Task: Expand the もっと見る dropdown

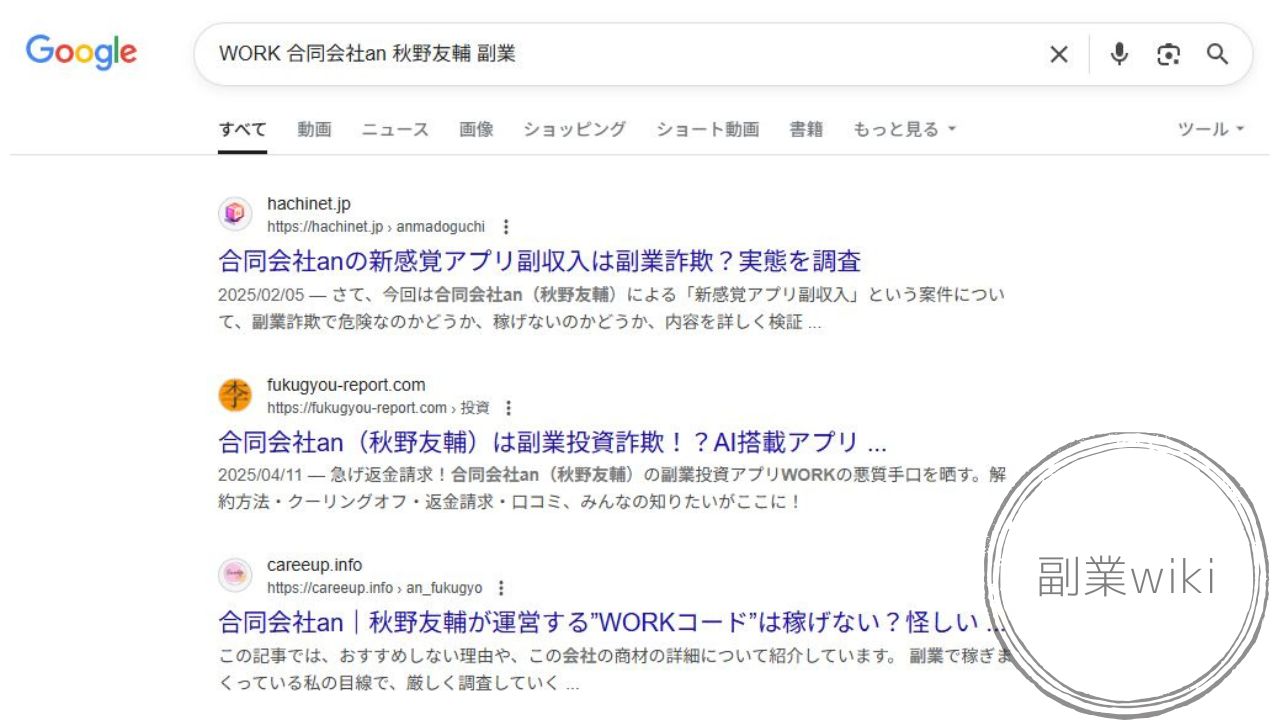Action: [x=905, y=129]
